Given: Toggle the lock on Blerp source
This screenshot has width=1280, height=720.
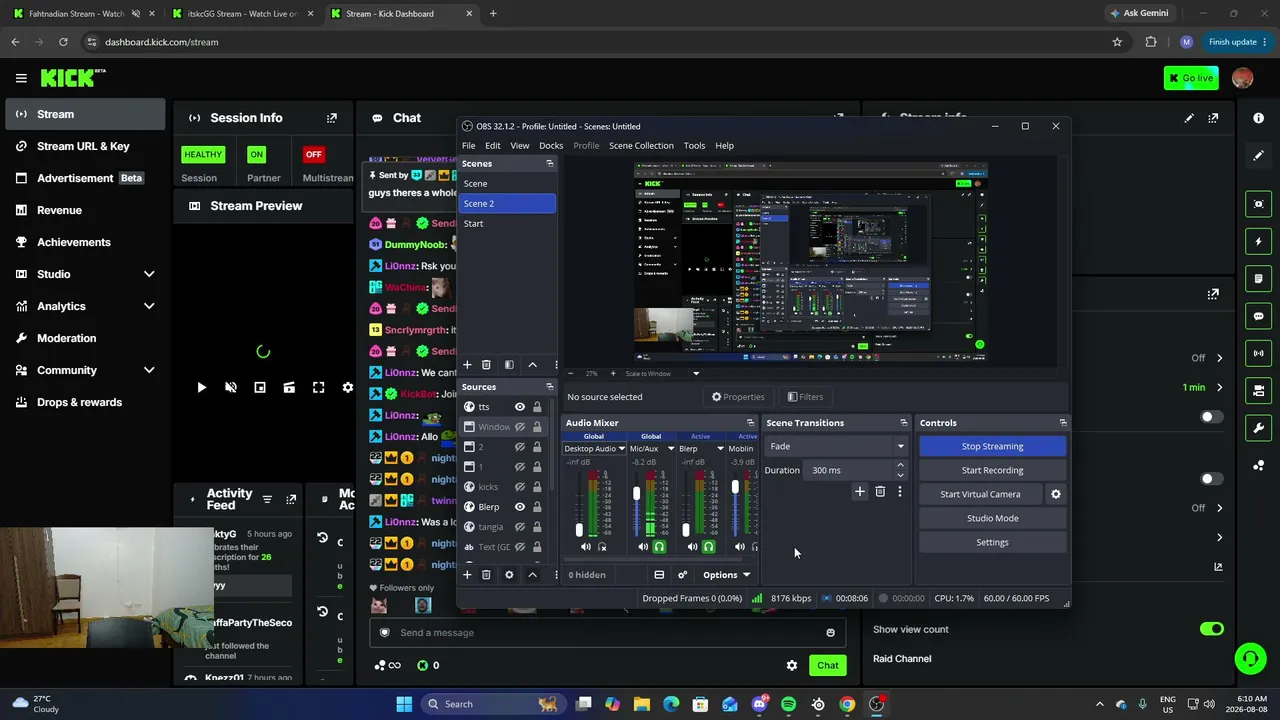Looking at the screenshot, I should 537,507.
